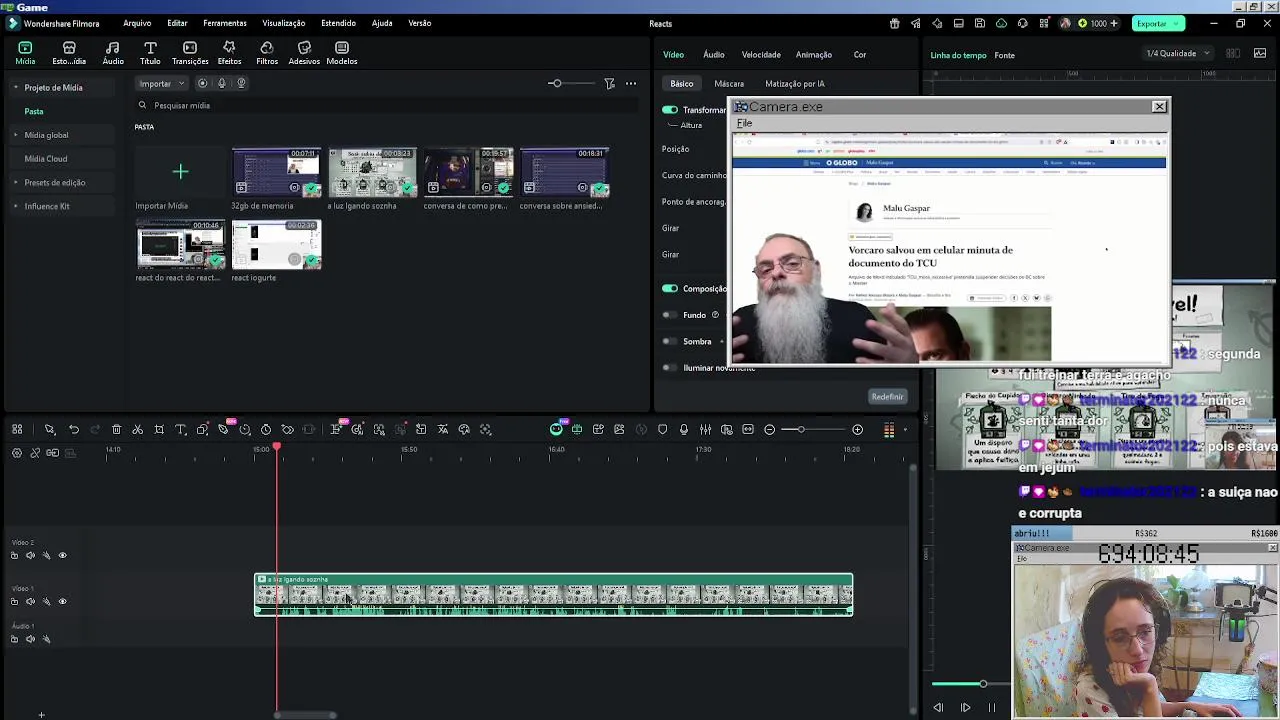This screenshot has height=720, width=1280.
Task: Open the Ferramentas menu
Action: (x=225, y=23)
